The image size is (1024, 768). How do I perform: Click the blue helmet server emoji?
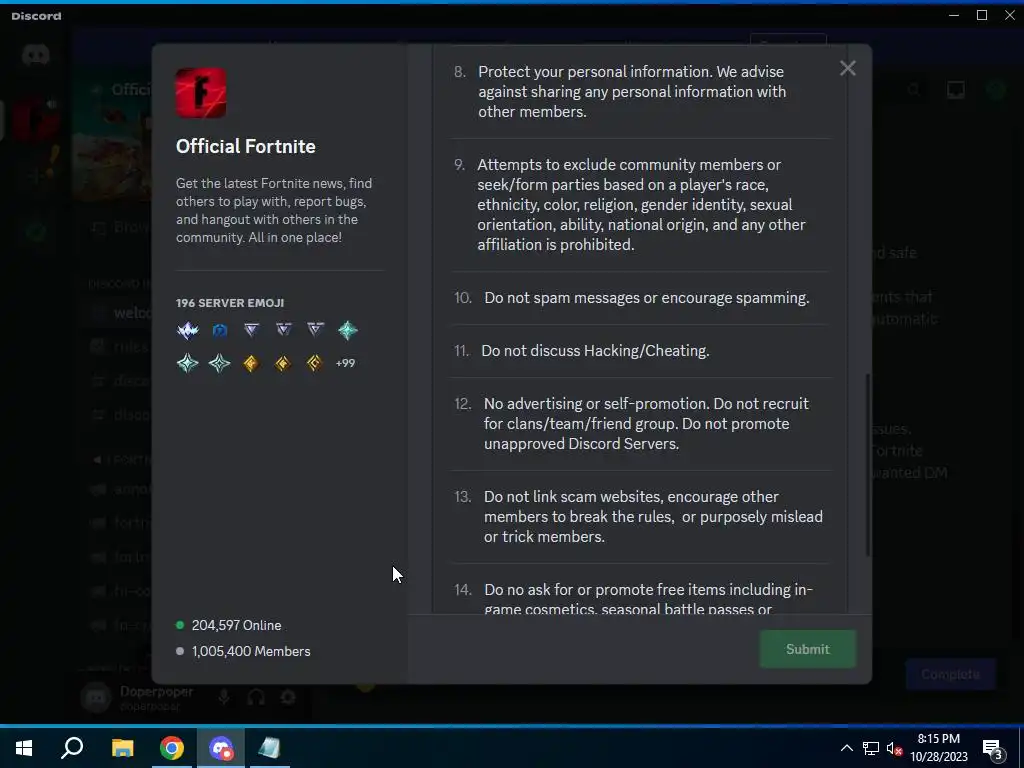pyautogui.click(x=219, y=330)
